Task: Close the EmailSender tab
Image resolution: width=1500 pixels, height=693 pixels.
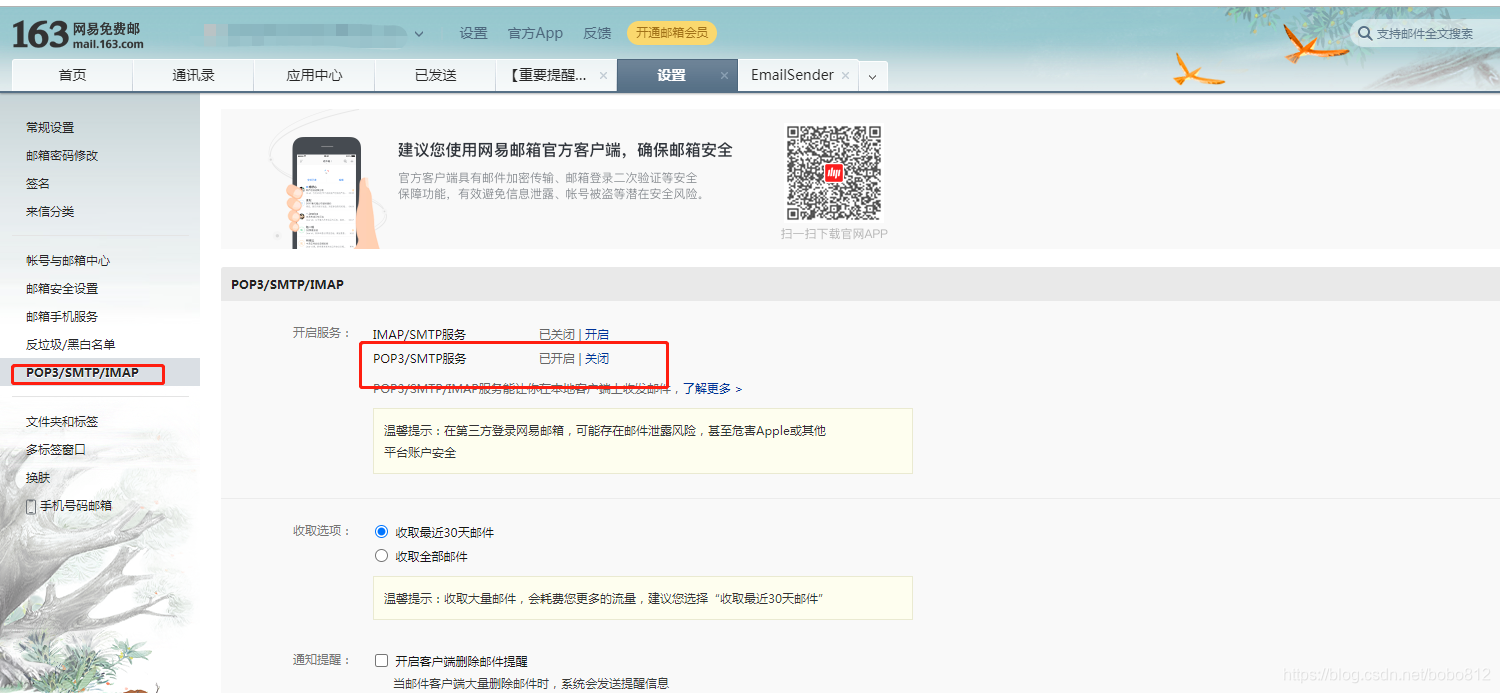Action: click(845, 76)
